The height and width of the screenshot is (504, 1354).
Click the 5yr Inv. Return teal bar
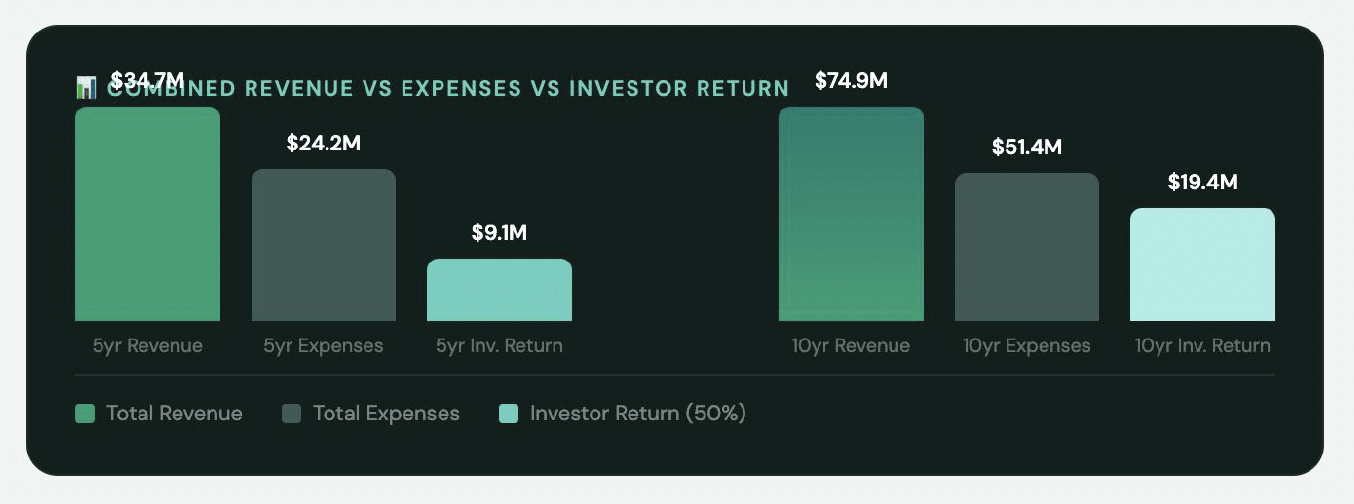[x=499, y=290]
